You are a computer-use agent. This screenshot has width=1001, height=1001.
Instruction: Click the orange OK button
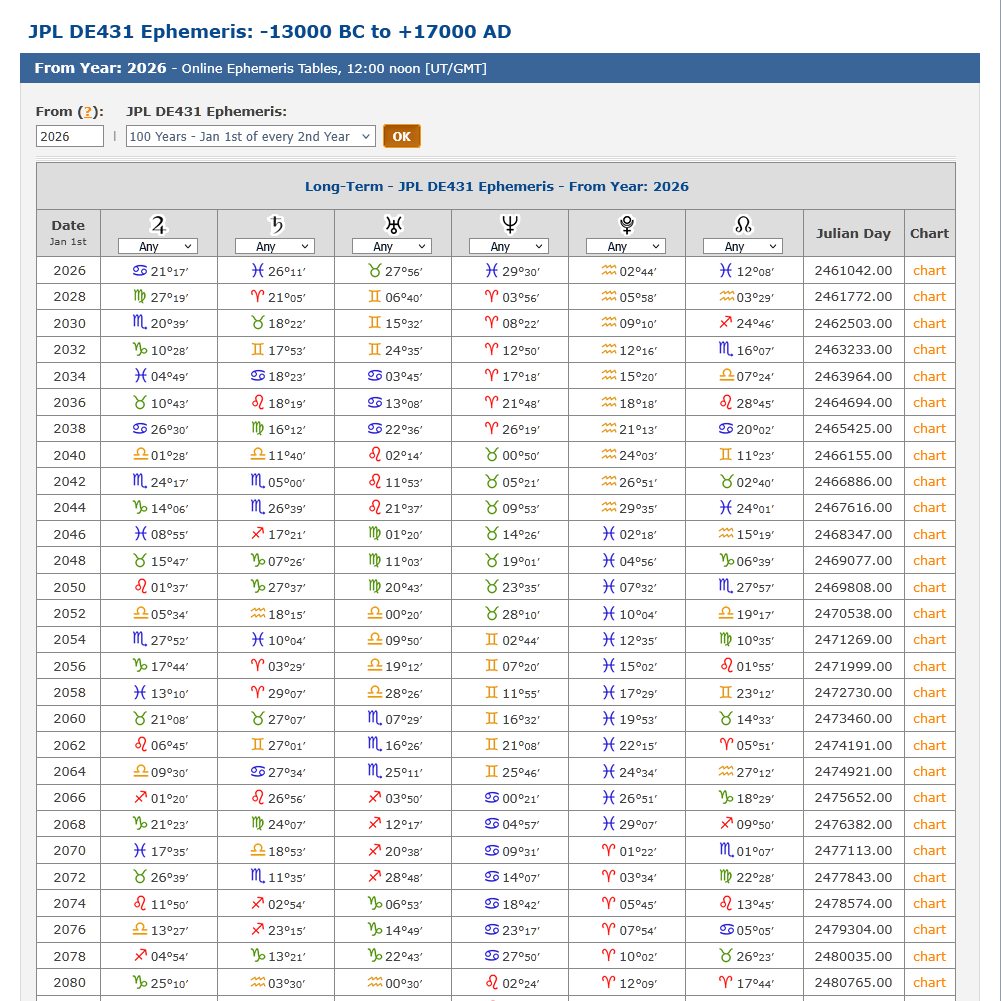click(x=402, y=136)
